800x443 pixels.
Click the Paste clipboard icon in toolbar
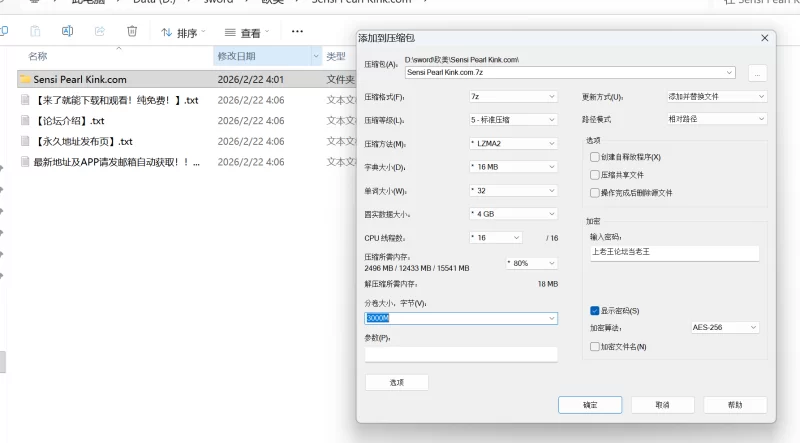[x=35, y=32]
